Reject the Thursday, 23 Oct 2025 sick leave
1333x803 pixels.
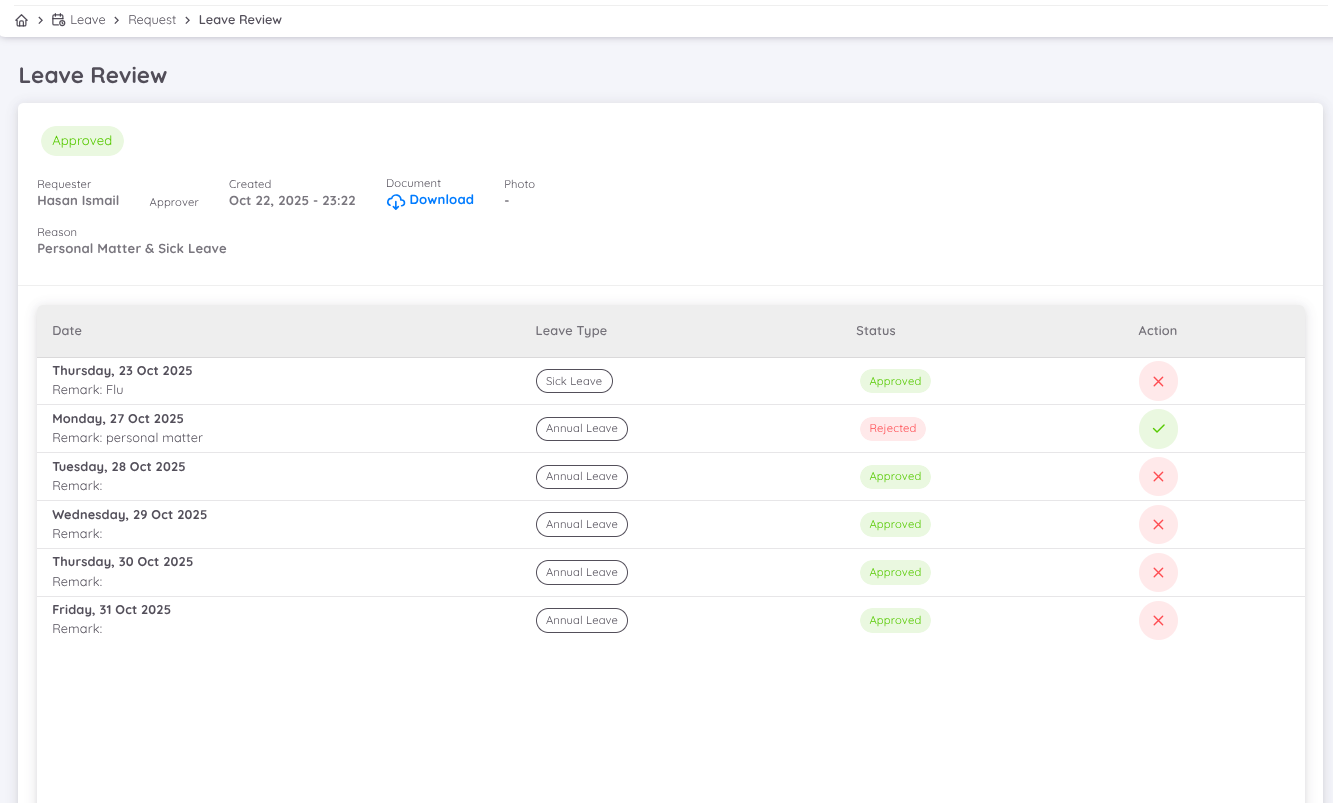[1158, 381]
